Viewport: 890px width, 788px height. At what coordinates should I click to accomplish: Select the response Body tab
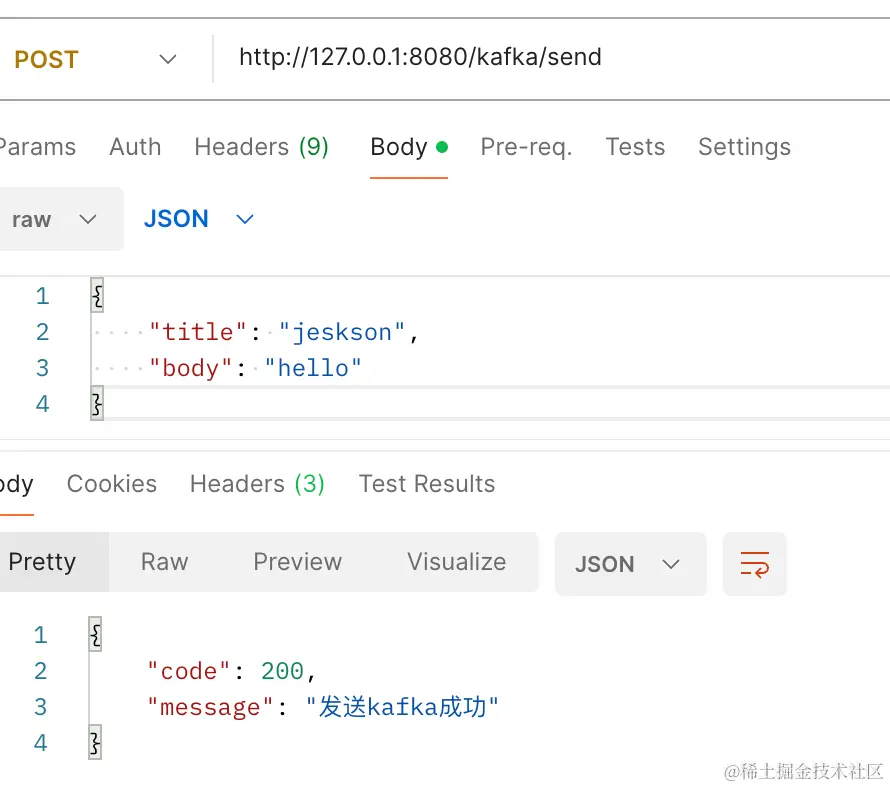click(16, 484)
